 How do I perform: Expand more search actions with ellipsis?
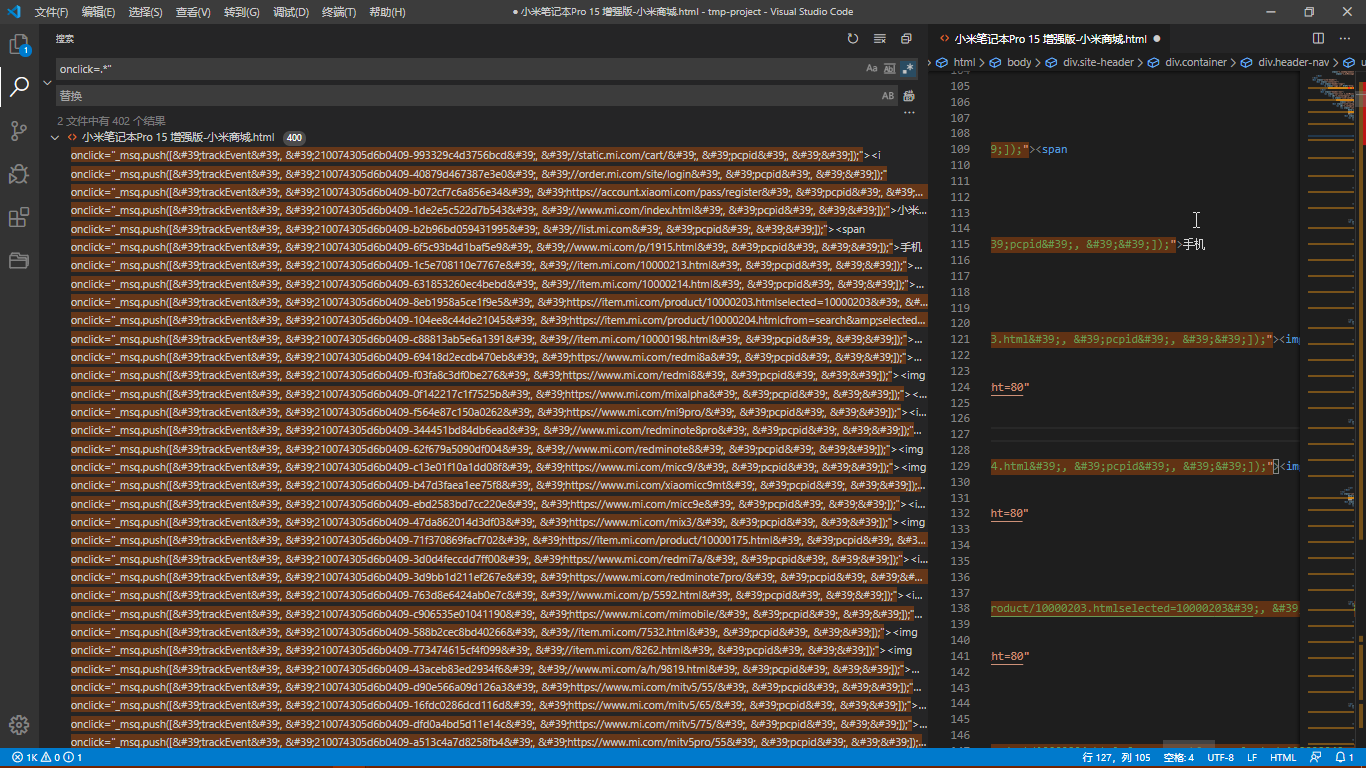point(908,113)
